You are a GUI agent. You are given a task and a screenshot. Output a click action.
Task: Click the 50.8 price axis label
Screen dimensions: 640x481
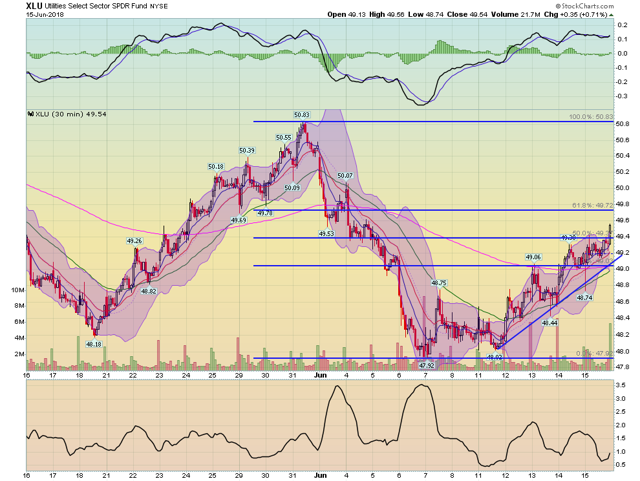[x=623, y=124]
